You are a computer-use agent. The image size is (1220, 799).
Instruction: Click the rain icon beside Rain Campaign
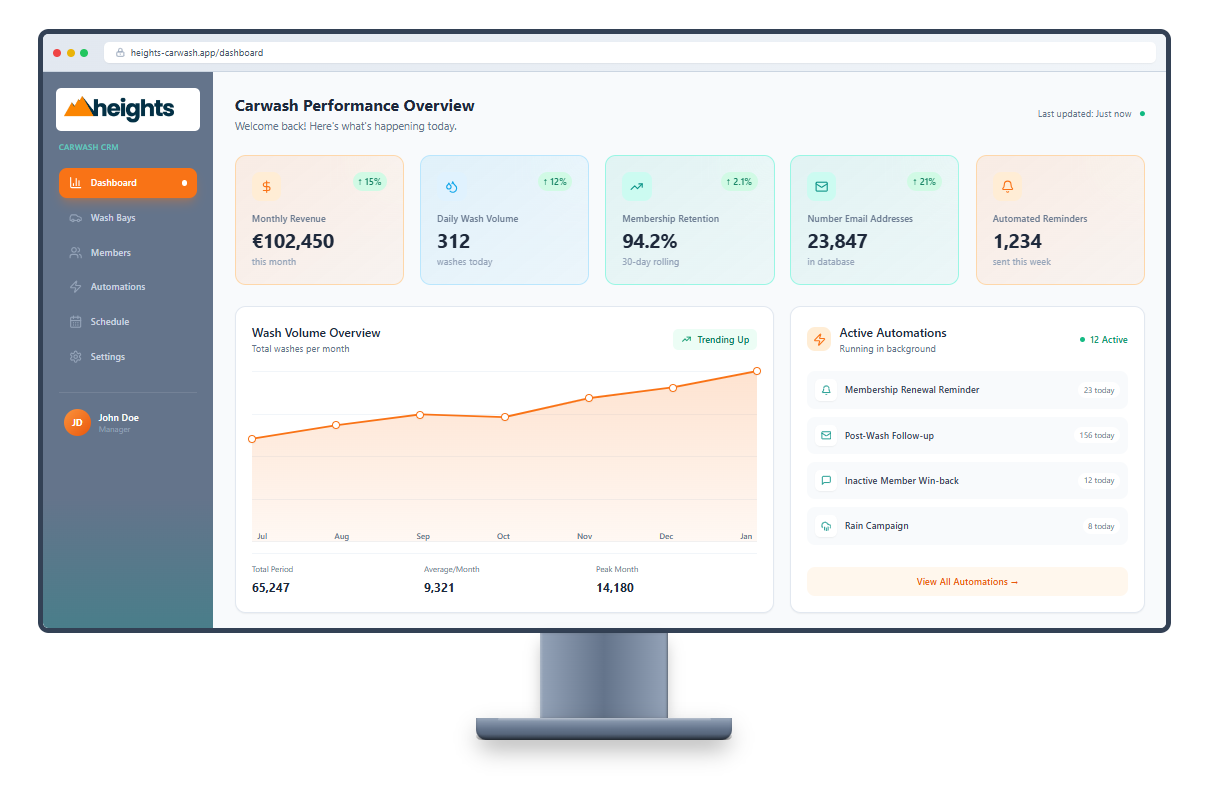825,525
